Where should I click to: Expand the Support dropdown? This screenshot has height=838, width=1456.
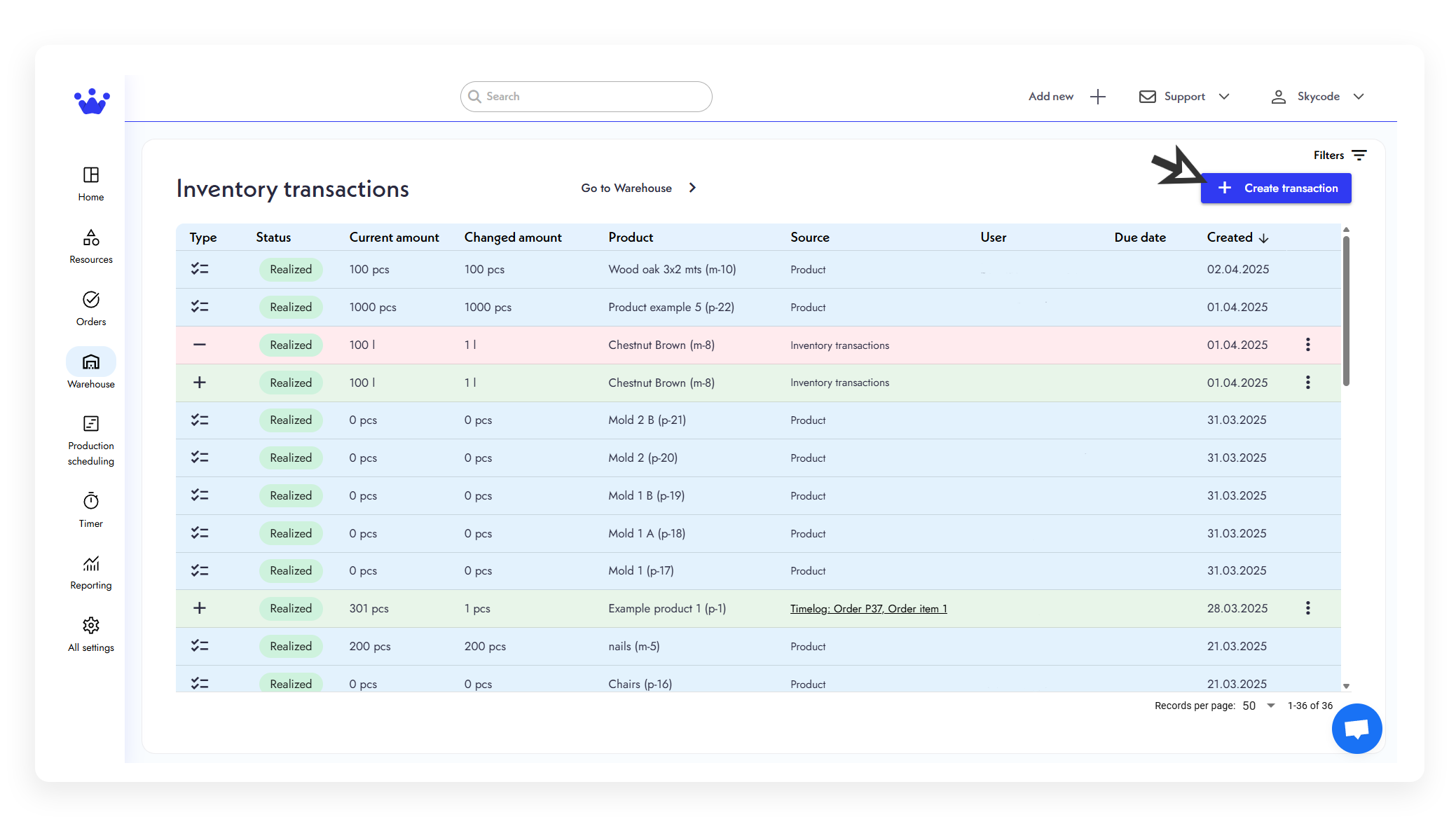[1183, 96]
